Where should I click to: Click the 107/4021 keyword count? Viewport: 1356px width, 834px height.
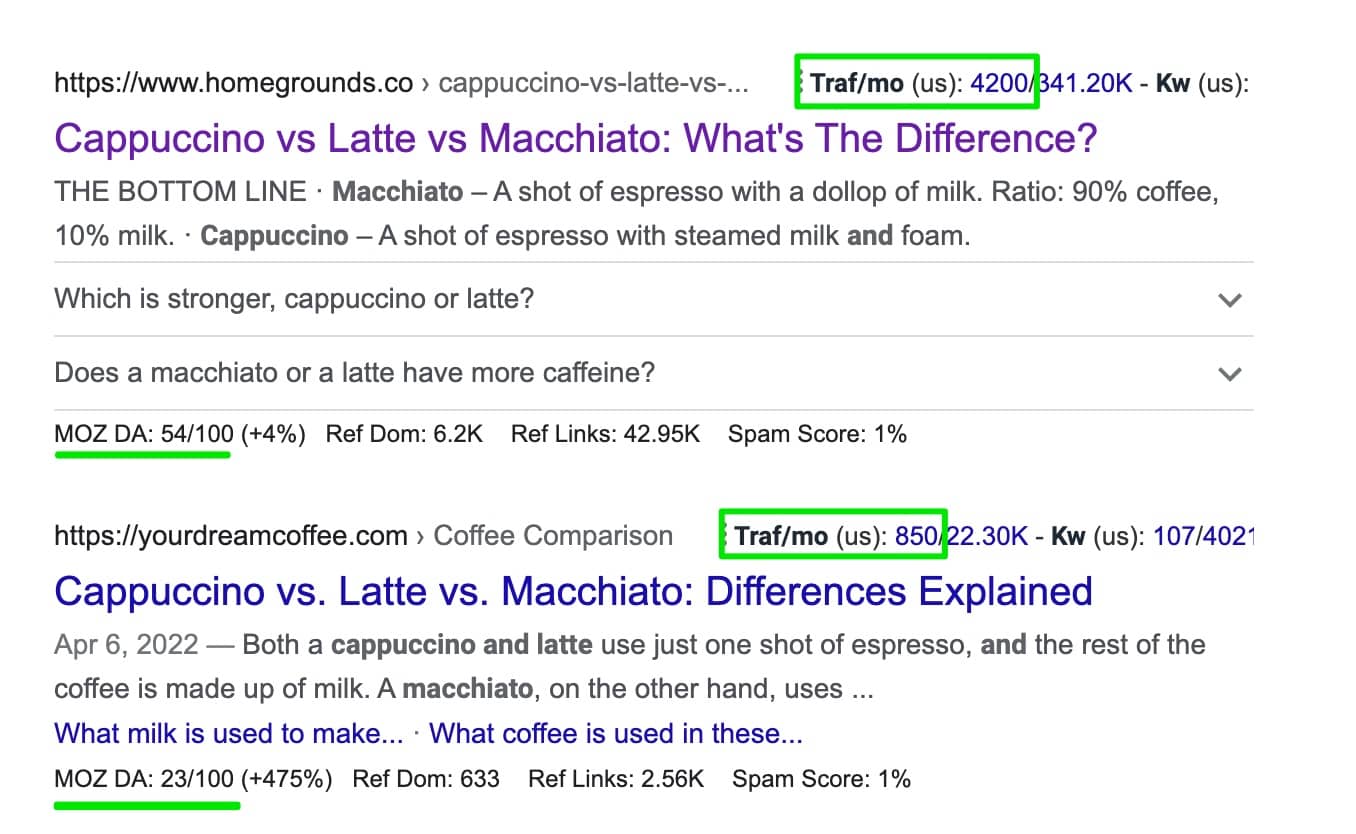1203,536
